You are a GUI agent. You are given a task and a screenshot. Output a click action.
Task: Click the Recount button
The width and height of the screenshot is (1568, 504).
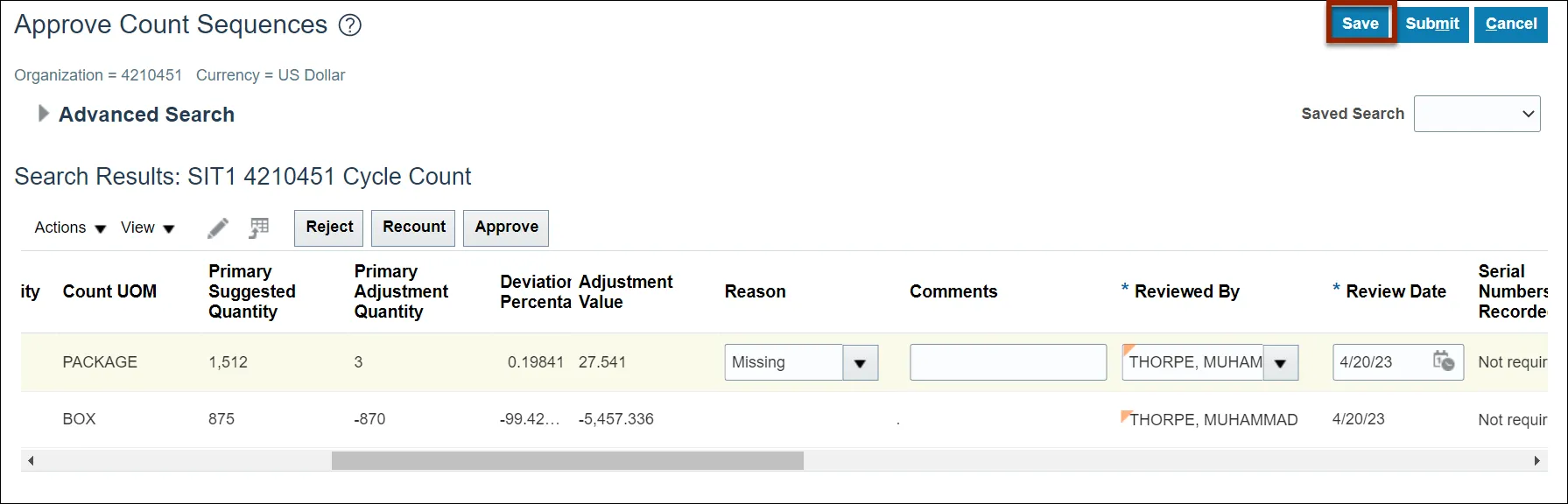tap(413, 227)
